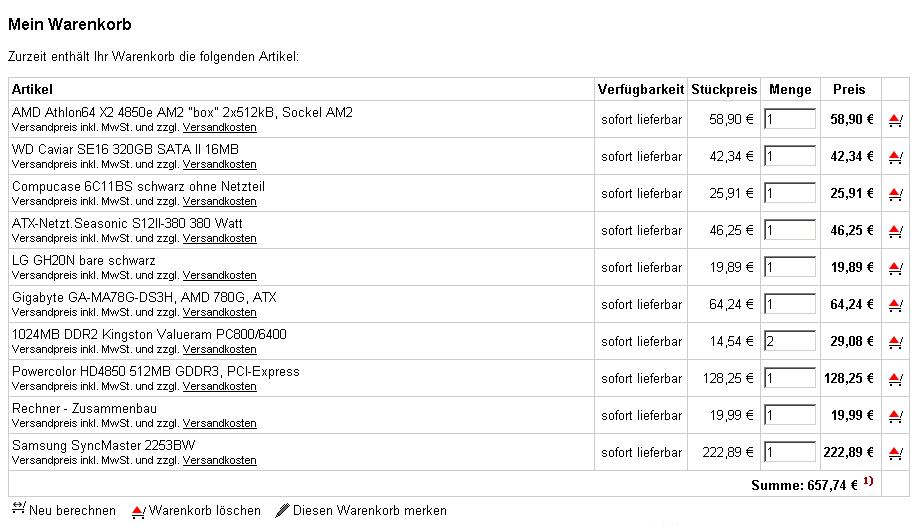Remove Kingston Valueram RAM from cart
The height and width of the screenshot is (526, 918).
[895, 341]
